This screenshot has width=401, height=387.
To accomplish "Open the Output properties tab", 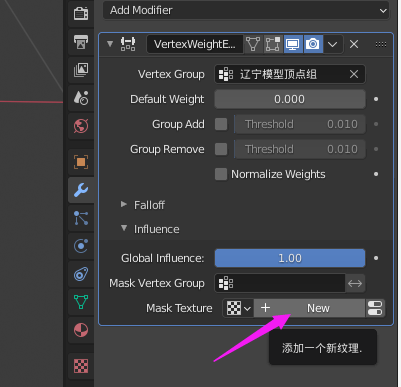I will 81,42.
